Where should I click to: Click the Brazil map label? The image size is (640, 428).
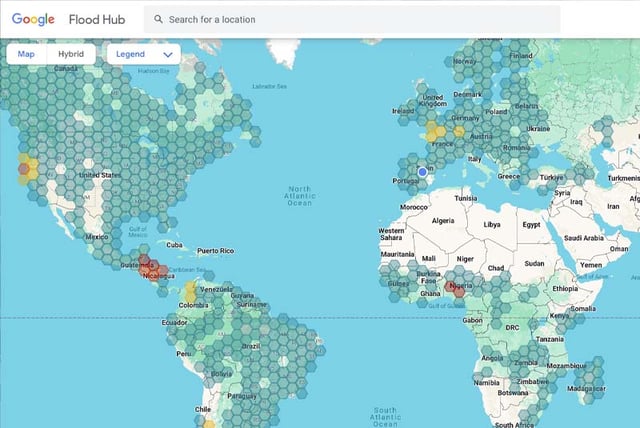pos(251,346)
